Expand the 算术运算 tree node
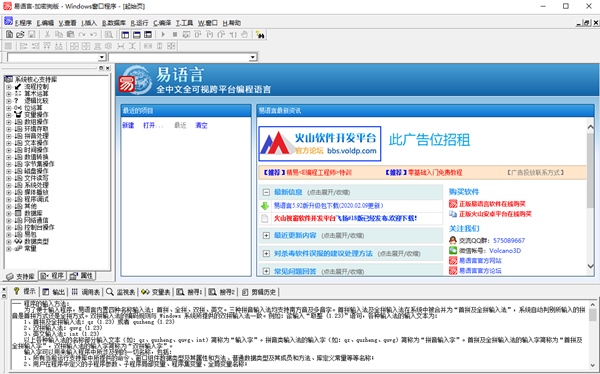 (x=9, y=94)
